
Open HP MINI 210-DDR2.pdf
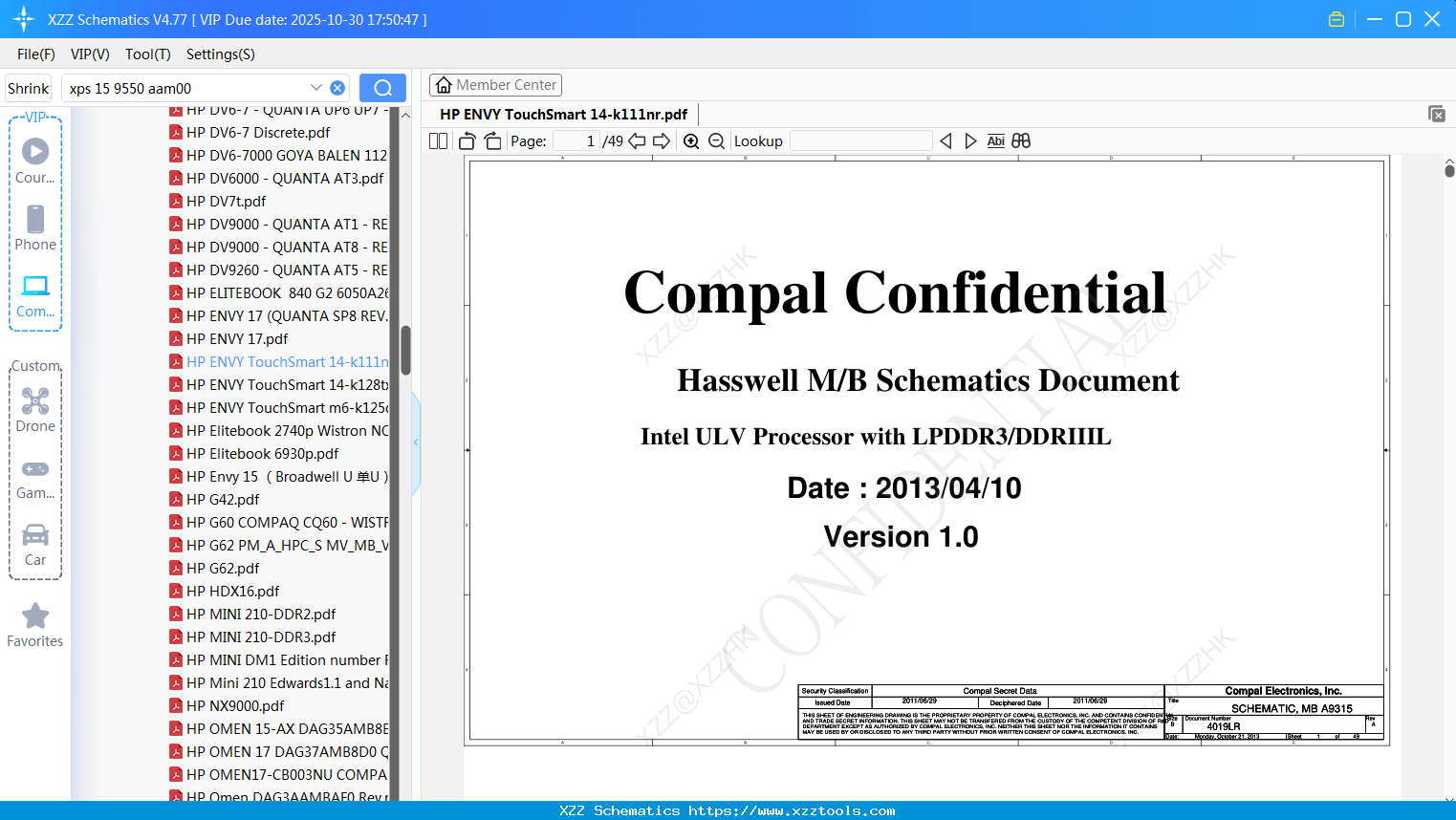click(x=261, y=615)
